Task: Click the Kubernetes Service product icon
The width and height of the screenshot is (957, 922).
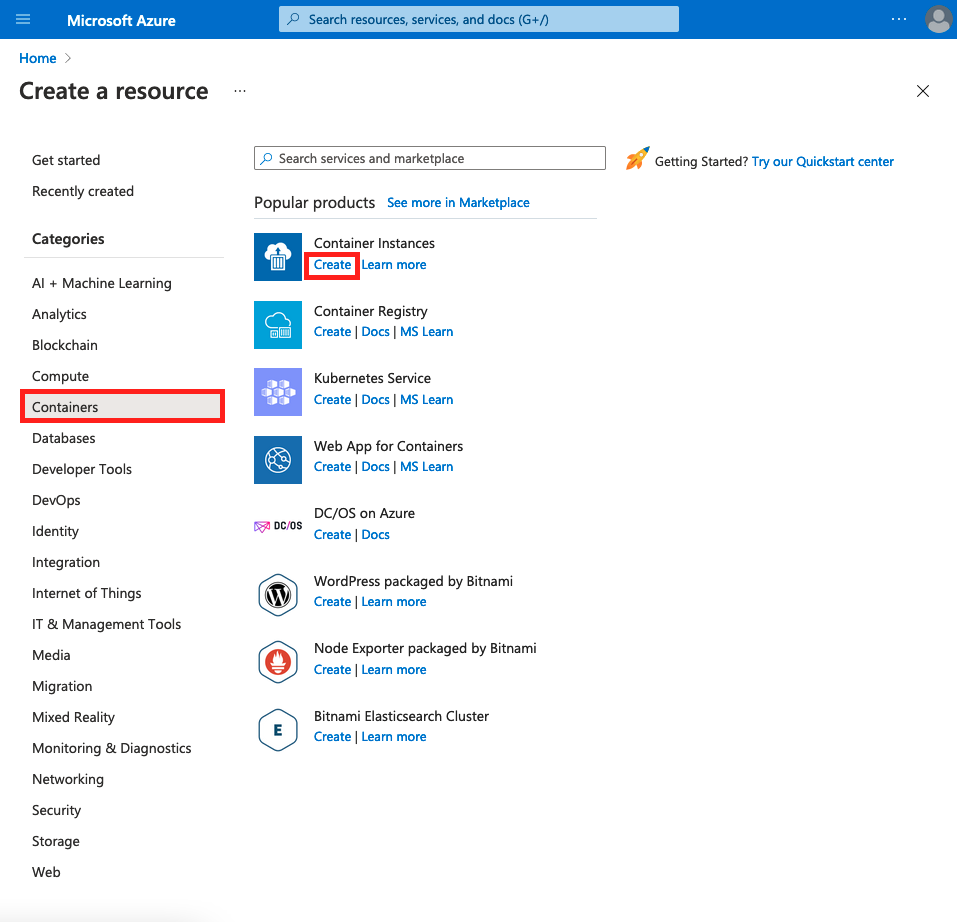Action: click(x=278, y=392)
